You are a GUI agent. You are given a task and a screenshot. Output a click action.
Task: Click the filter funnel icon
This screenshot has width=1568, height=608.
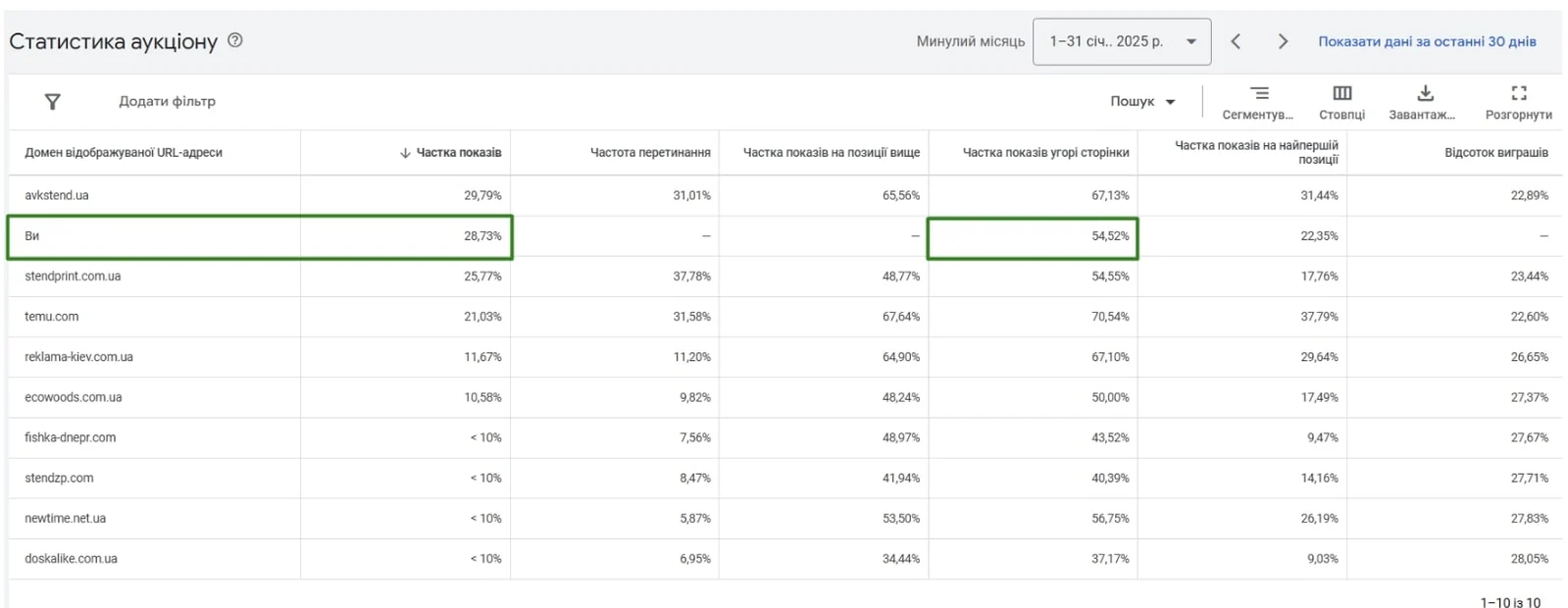pyautogui.click(x=53, y=101)
